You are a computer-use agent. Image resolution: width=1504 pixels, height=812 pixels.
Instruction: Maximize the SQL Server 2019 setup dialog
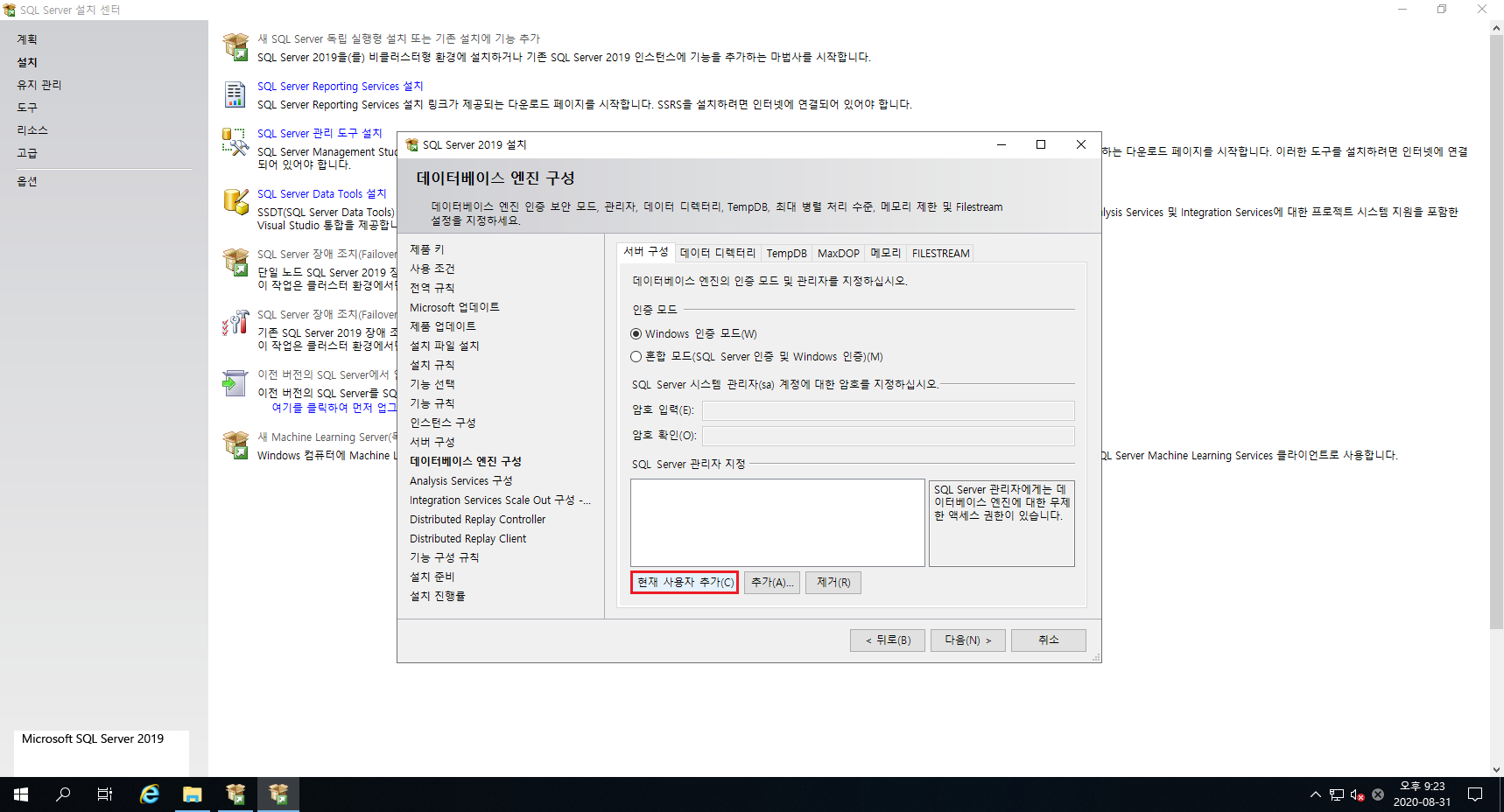(x=1041, y=144)
